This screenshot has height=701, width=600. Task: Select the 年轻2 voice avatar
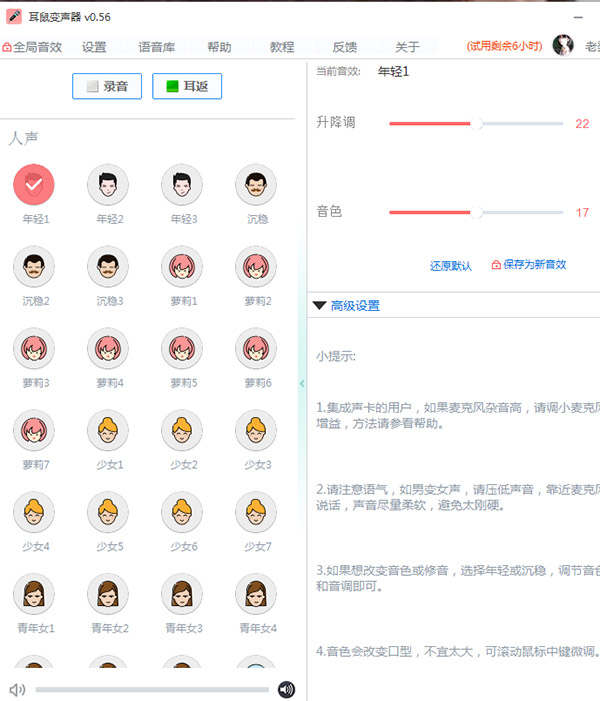(108, 185)
